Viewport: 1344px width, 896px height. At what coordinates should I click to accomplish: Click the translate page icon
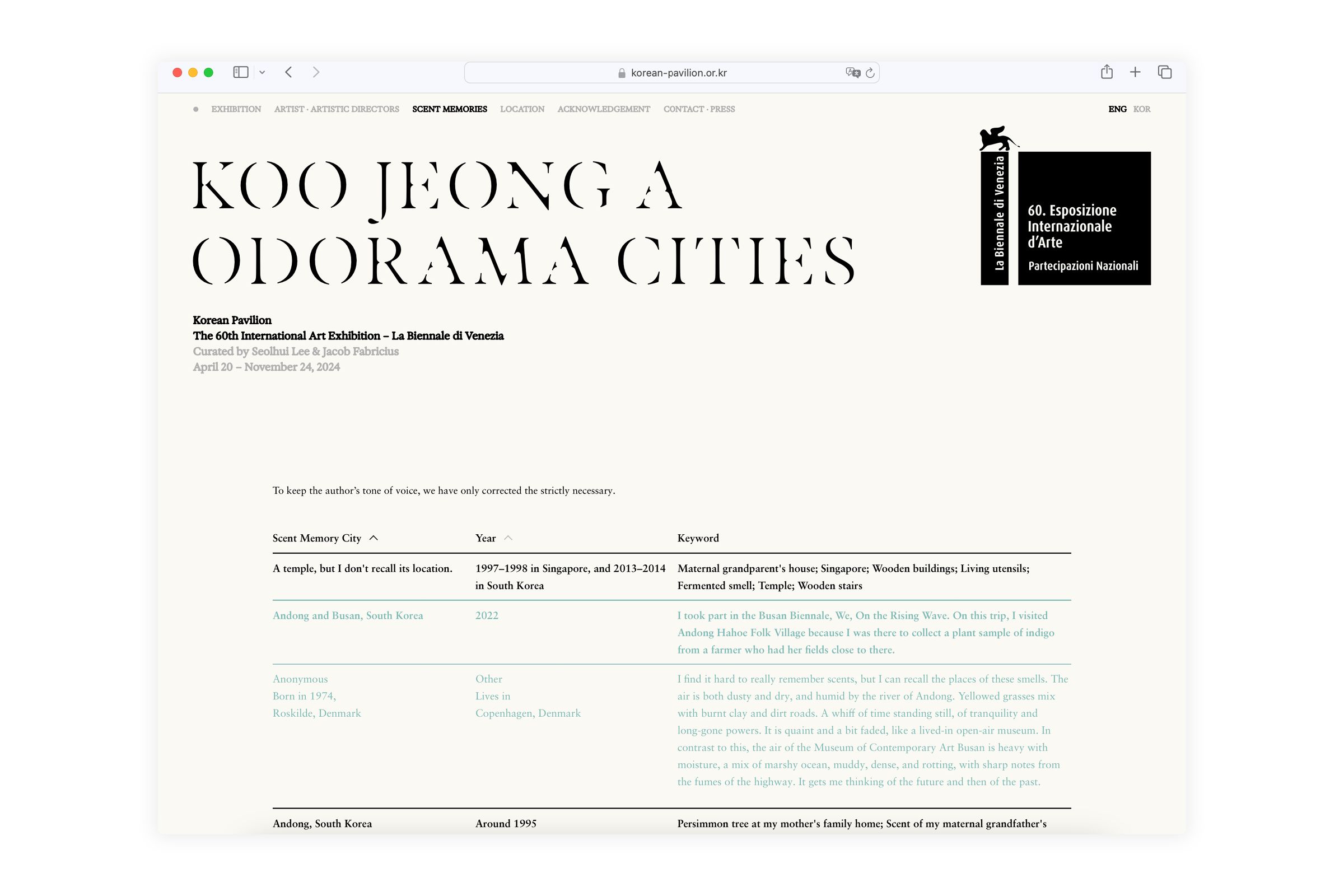tap(852, 73)
